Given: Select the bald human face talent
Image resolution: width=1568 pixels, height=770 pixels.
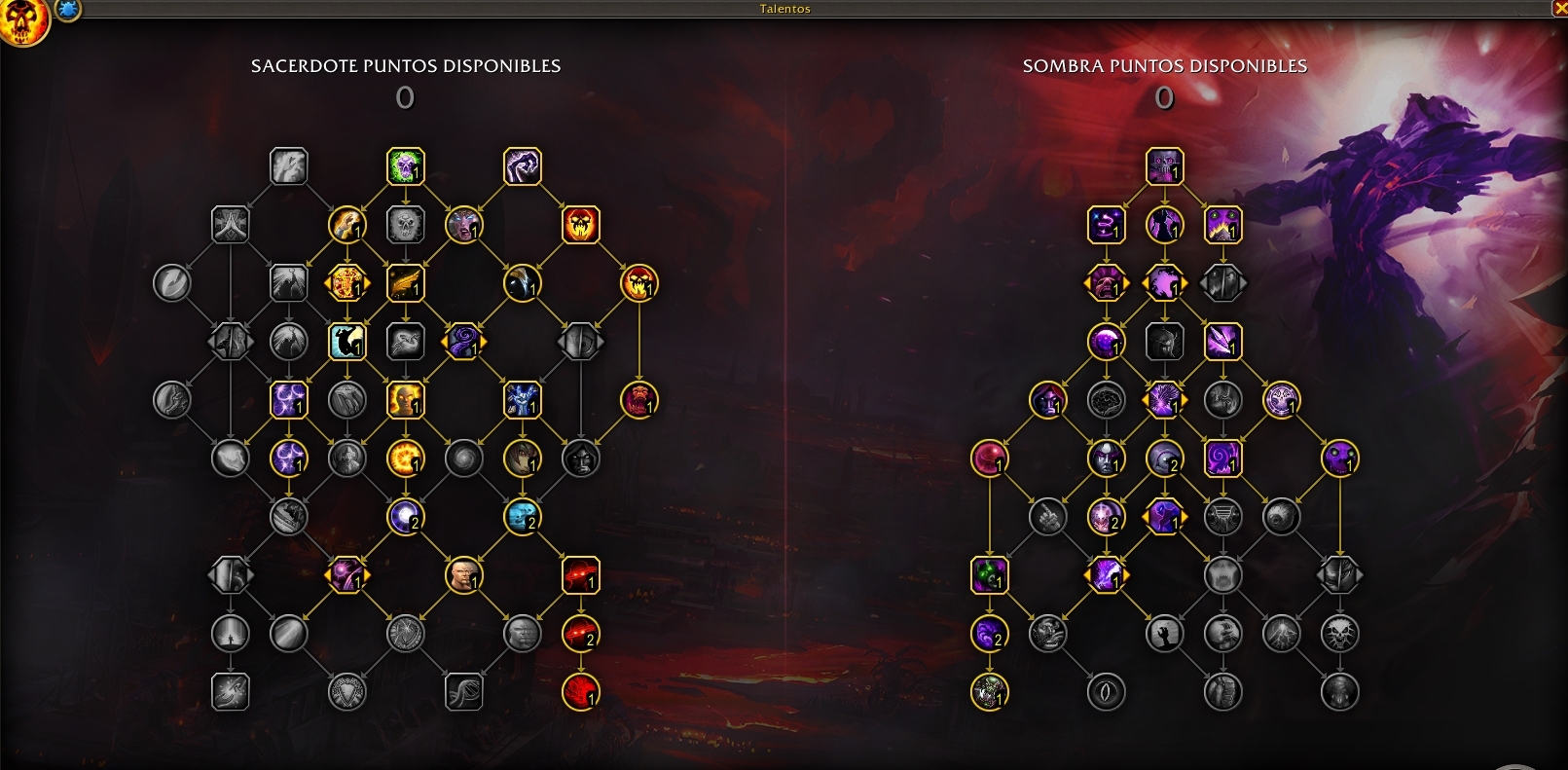Looking at the screenshot, I should (464, 575).
